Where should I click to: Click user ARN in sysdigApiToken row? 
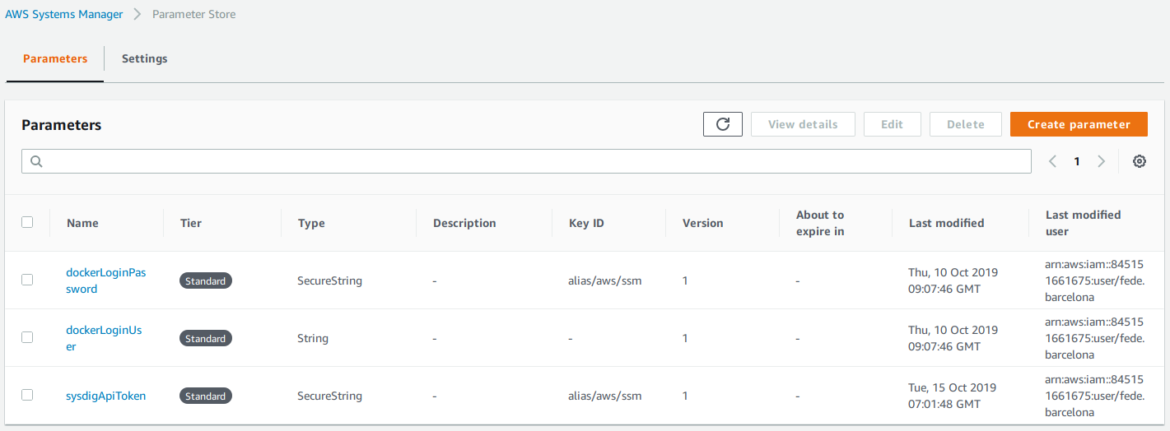1094,396
